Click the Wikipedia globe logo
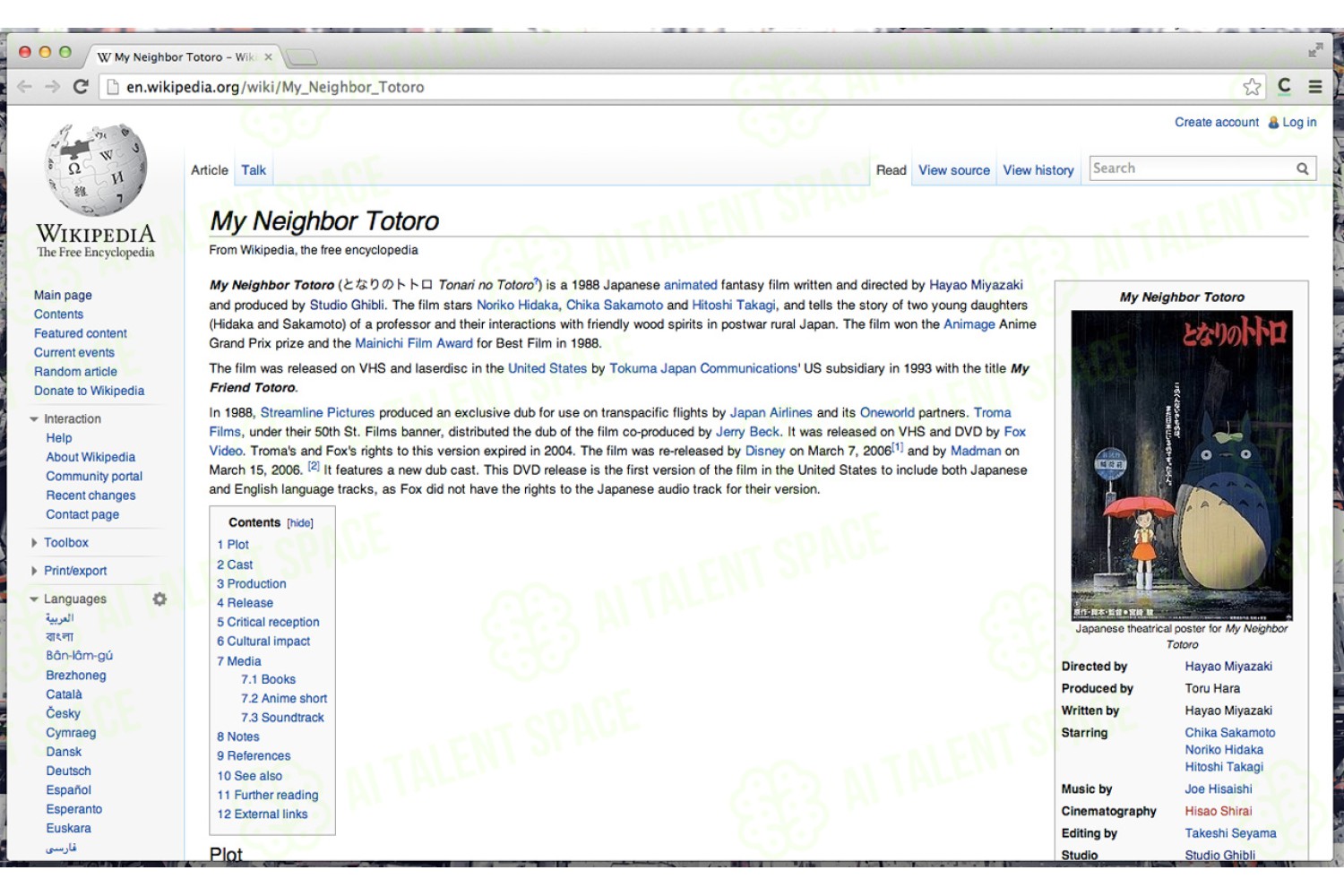1344x896 pixels. point(96,169)
